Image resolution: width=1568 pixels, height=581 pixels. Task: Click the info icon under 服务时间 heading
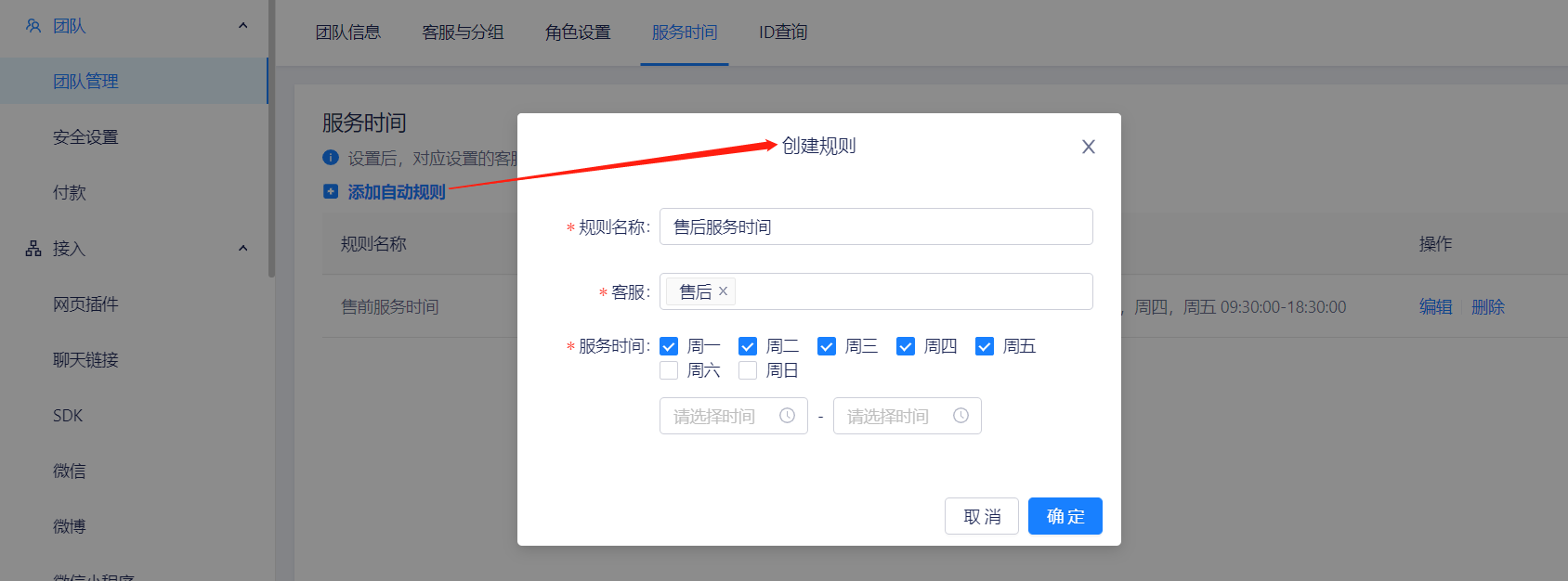(x=330, y=158)
